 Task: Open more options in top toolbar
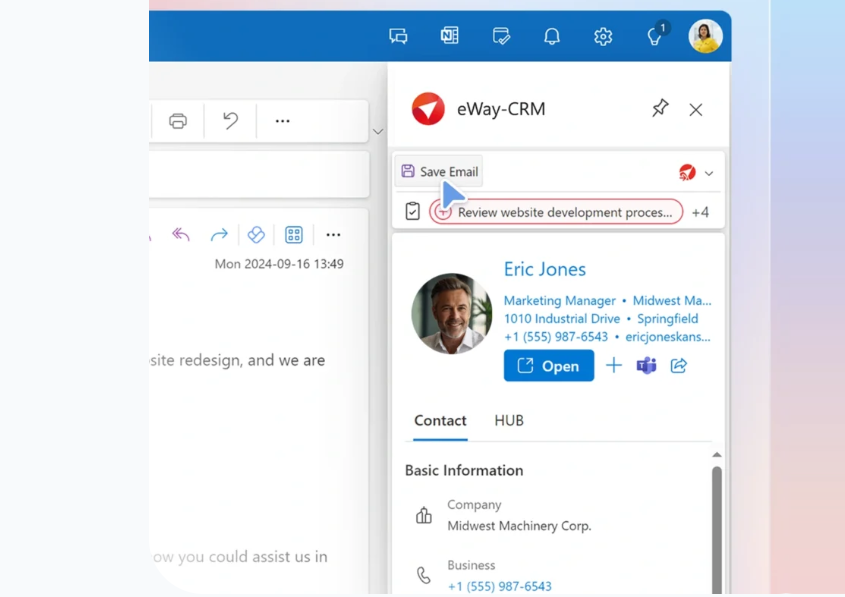[282, 121]
